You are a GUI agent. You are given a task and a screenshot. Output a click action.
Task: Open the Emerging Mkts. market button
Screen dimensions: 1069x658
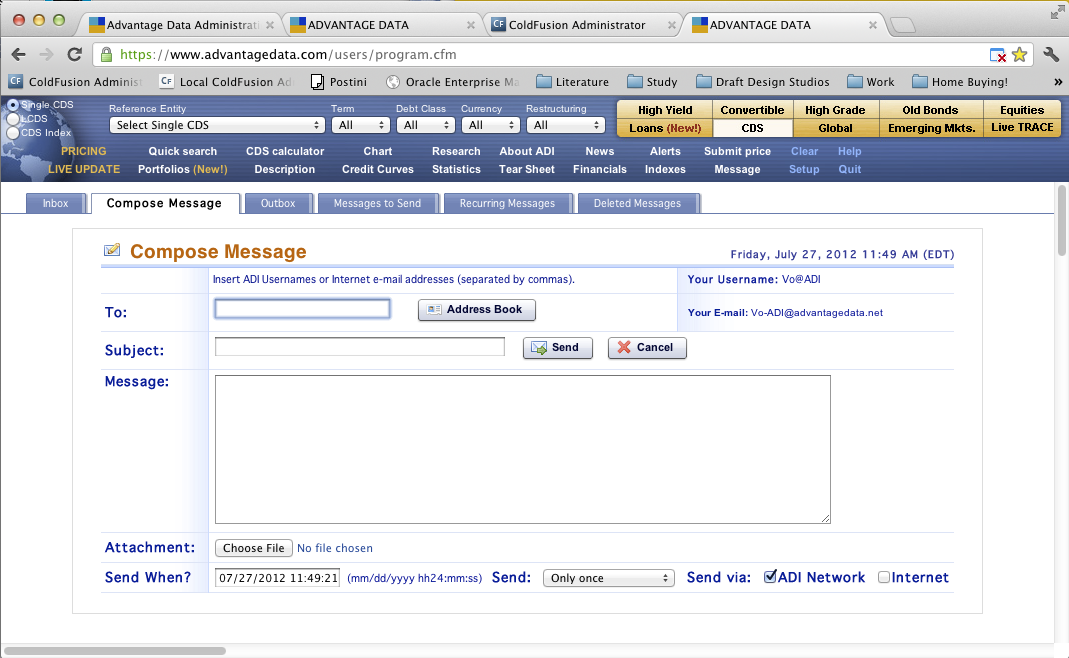[x=931, y=128]
